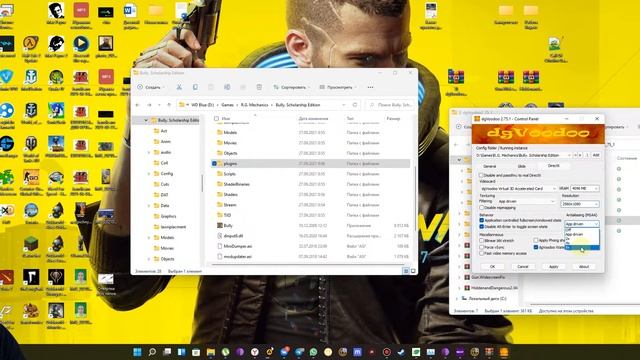Collapse Bully Scholarship Edition tree node
Image resolution: width=640 pixels, height=360 pixels.
(146, 120)
